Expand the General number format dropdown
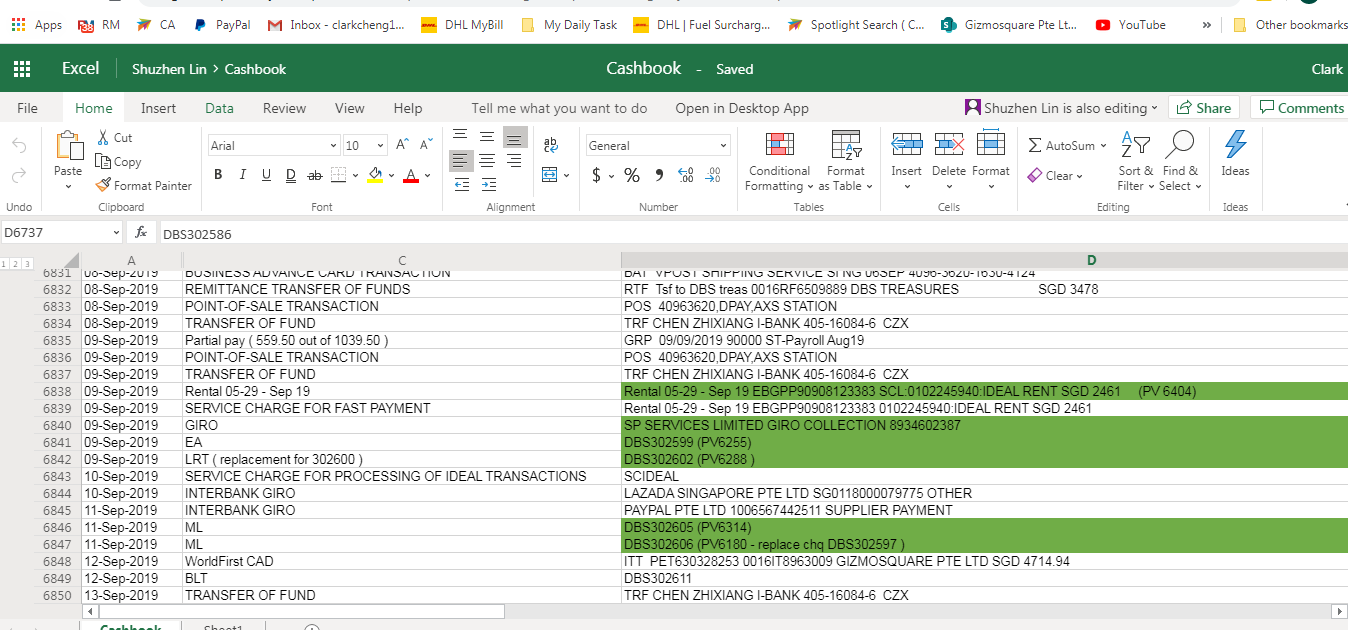 [723, 146]
